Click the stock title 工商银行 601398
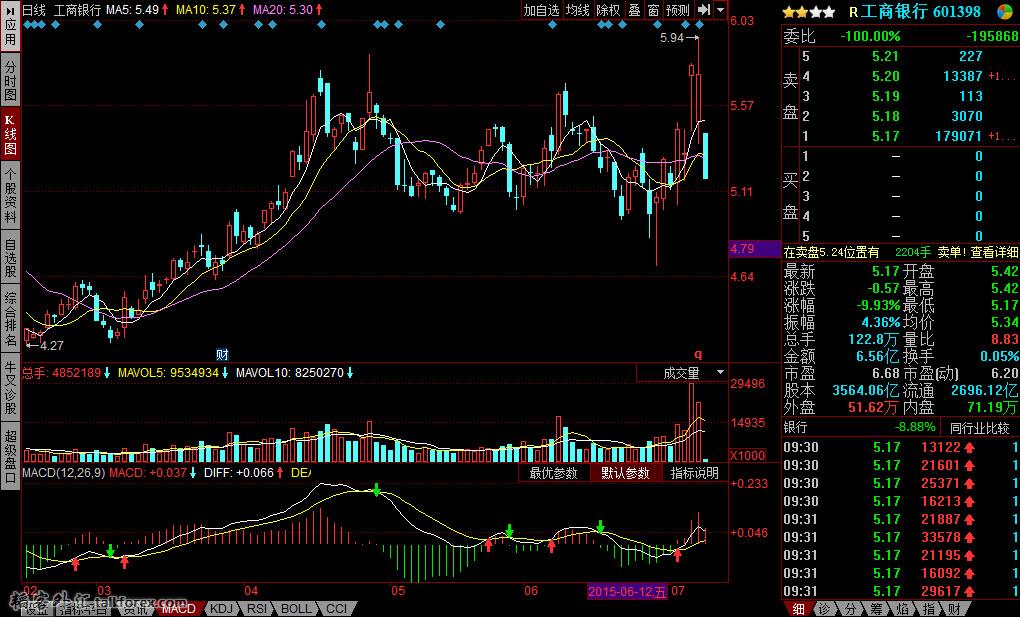 920,12
